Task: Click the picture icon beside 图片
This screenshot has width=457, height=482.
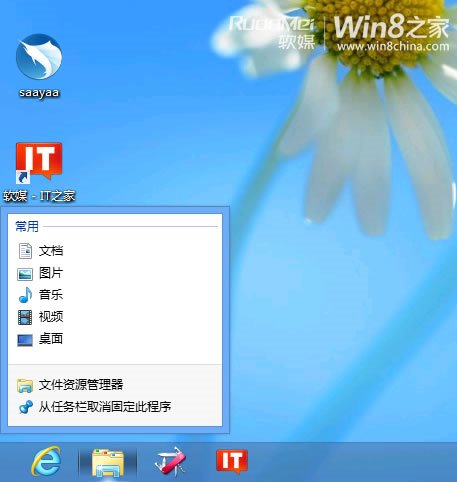Action: coord(25,274)
